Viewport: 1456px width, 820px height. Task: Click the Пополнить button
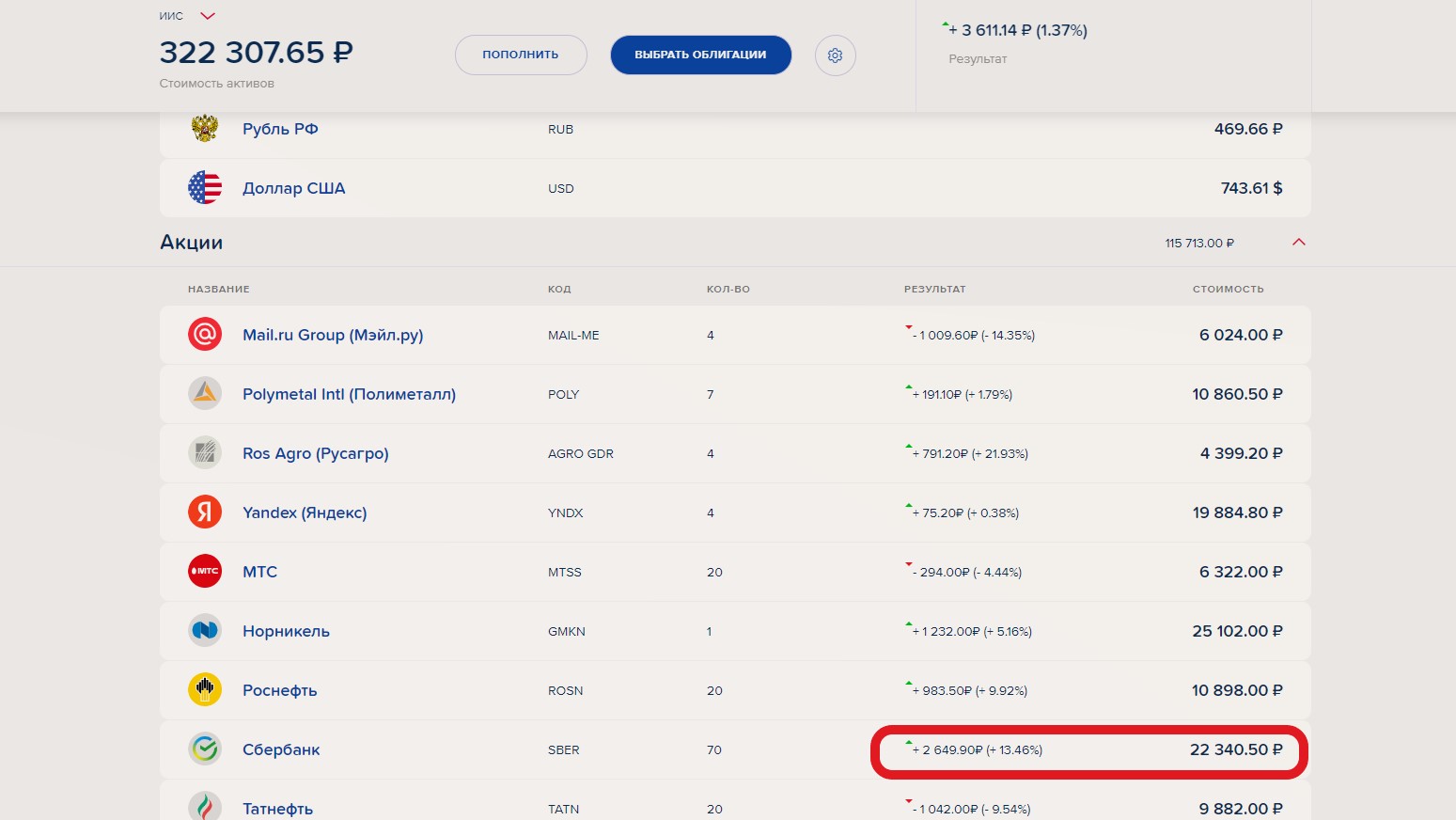pos(521,55)
